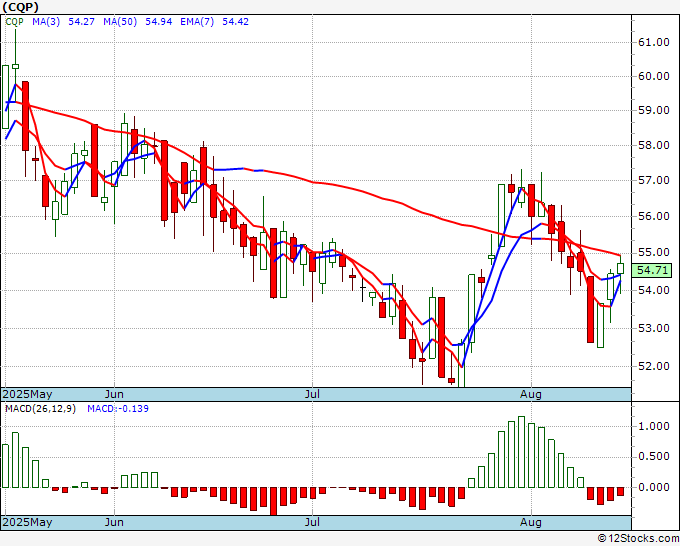Click Jul on MACD time axis
Screen dimensions: 680x546
(x=312, y=522)
